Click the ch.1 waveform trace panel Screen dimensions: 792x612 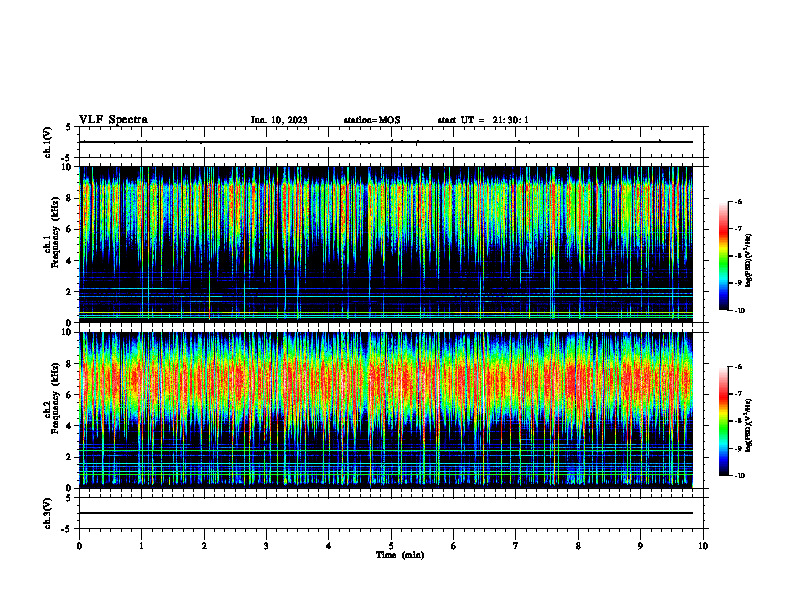(391, 142)
